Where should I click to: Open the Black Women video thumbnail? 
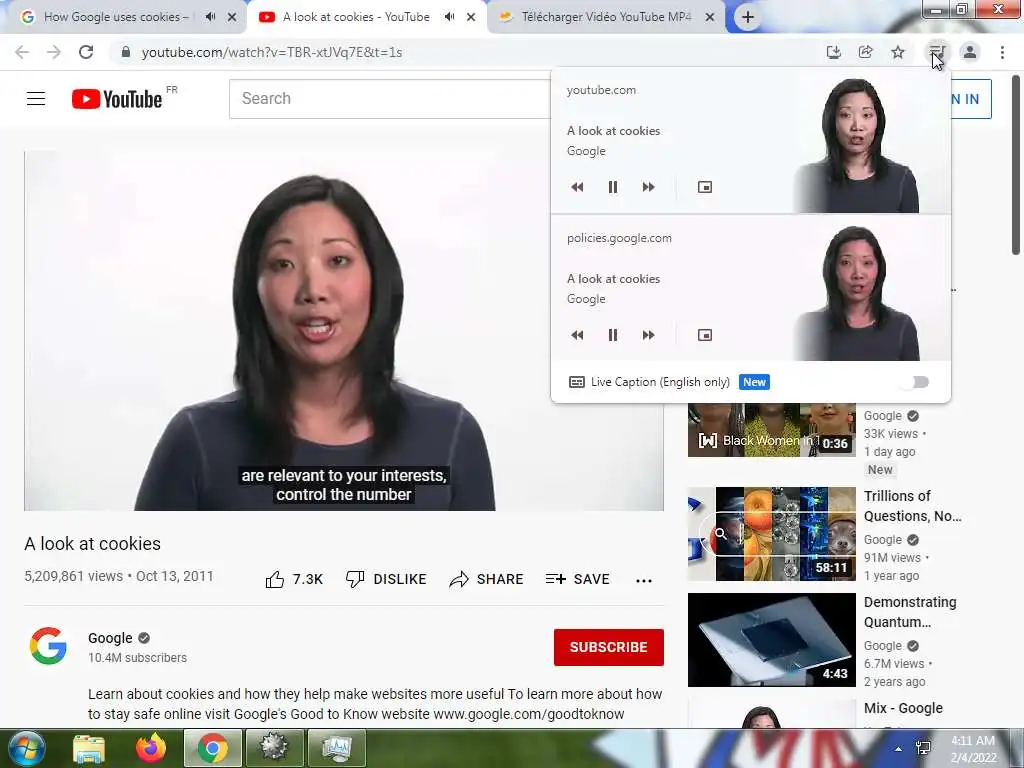pos(771,430)
